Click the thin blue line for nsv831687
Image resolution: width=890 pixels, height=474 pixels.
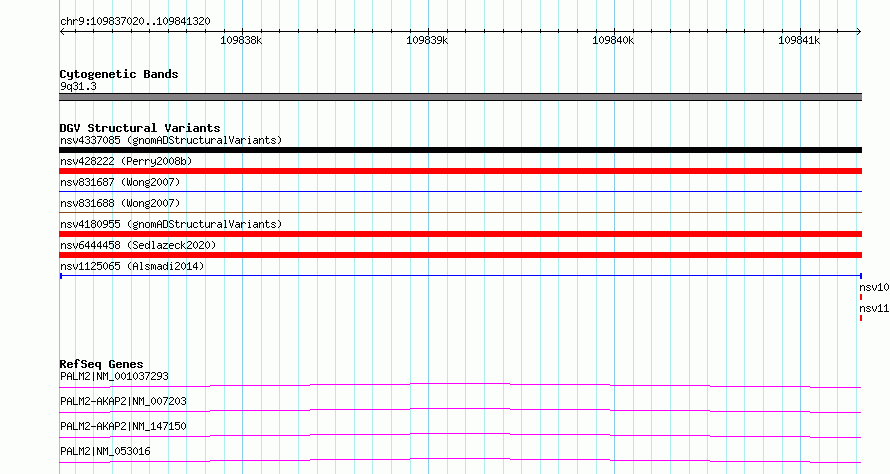(x=460, y=192)
